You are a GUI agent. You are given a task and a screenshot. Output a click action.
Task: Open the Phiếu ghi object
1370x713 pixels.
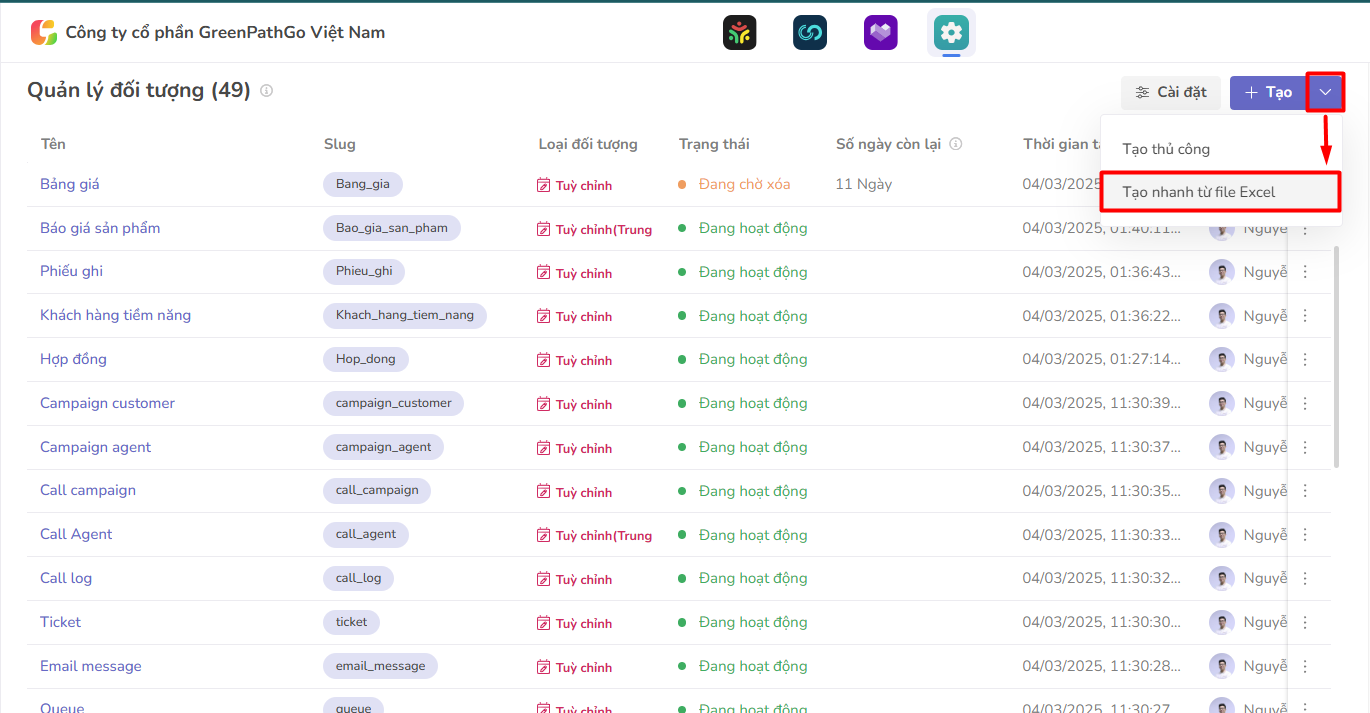[x=71, y=271]
